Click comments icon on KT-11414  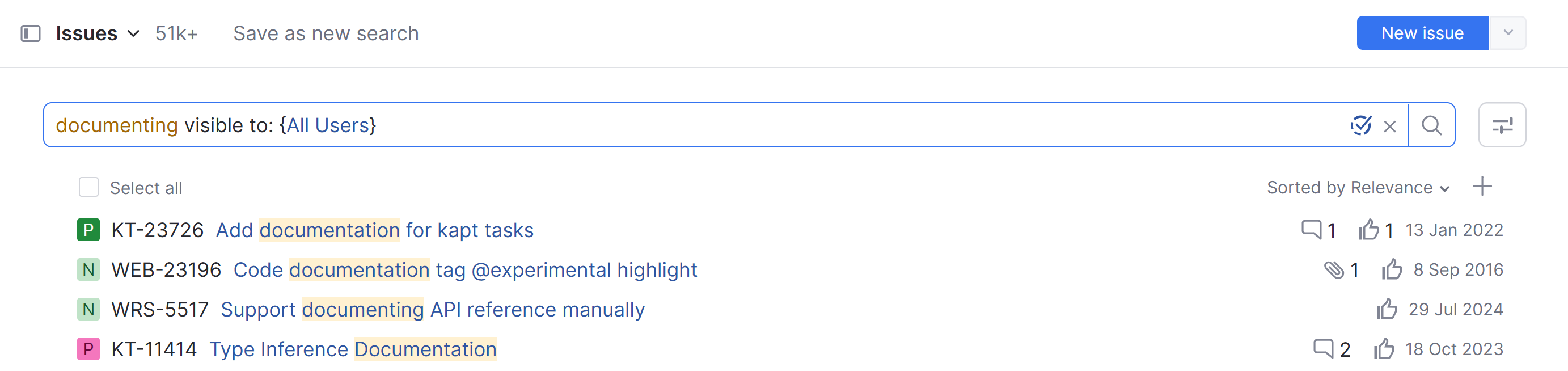click(1322, 349)
